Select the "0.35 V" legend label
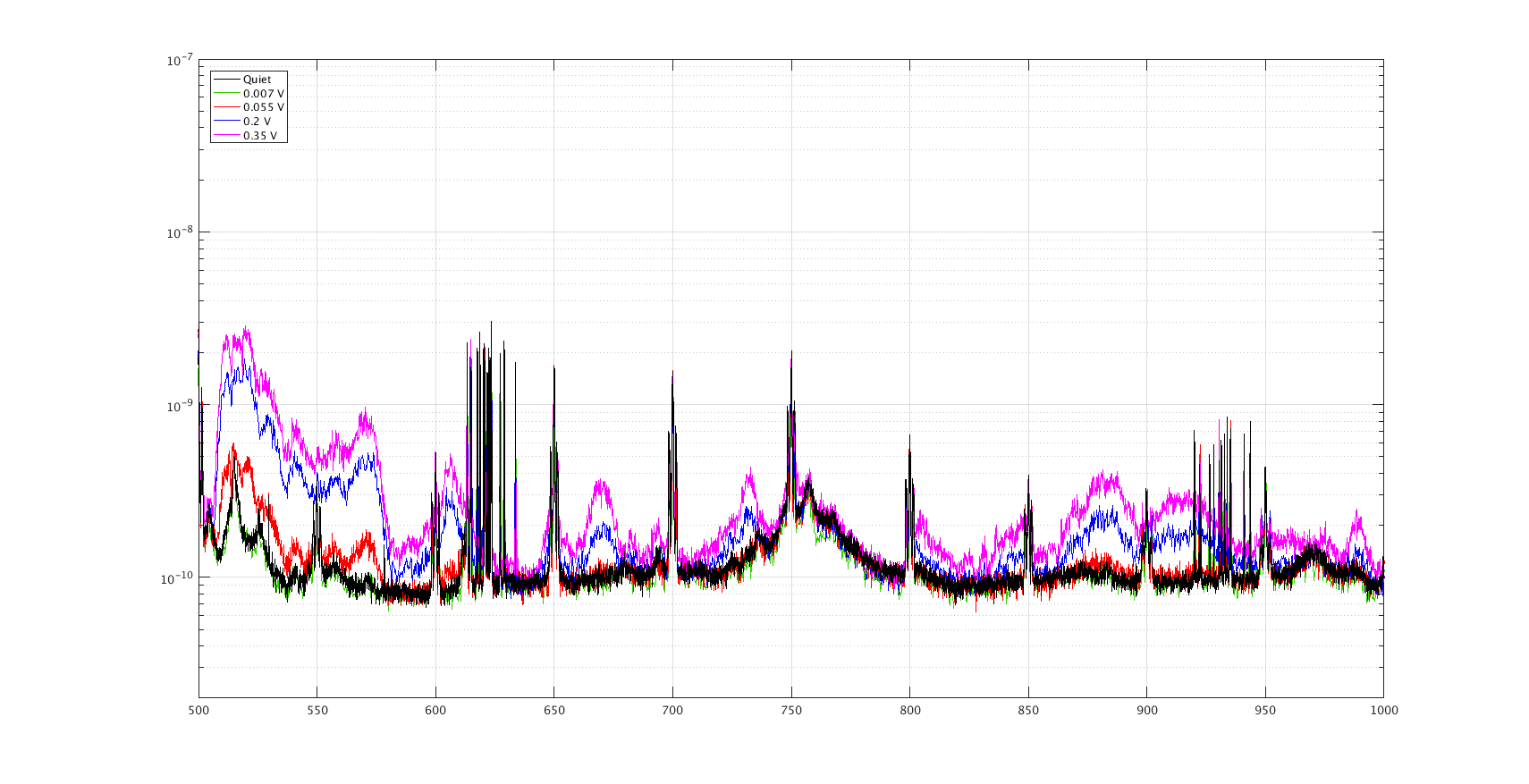This screenshot has width=1529, height=784. 260,136
